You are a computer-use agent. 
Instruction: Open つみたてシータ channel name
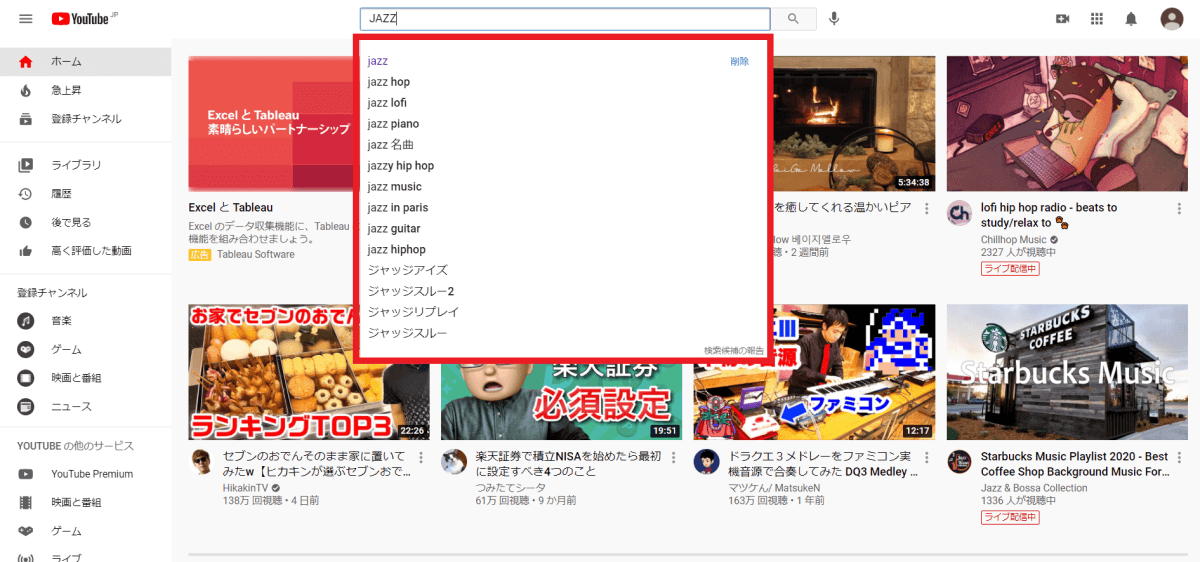pos(509,488)
